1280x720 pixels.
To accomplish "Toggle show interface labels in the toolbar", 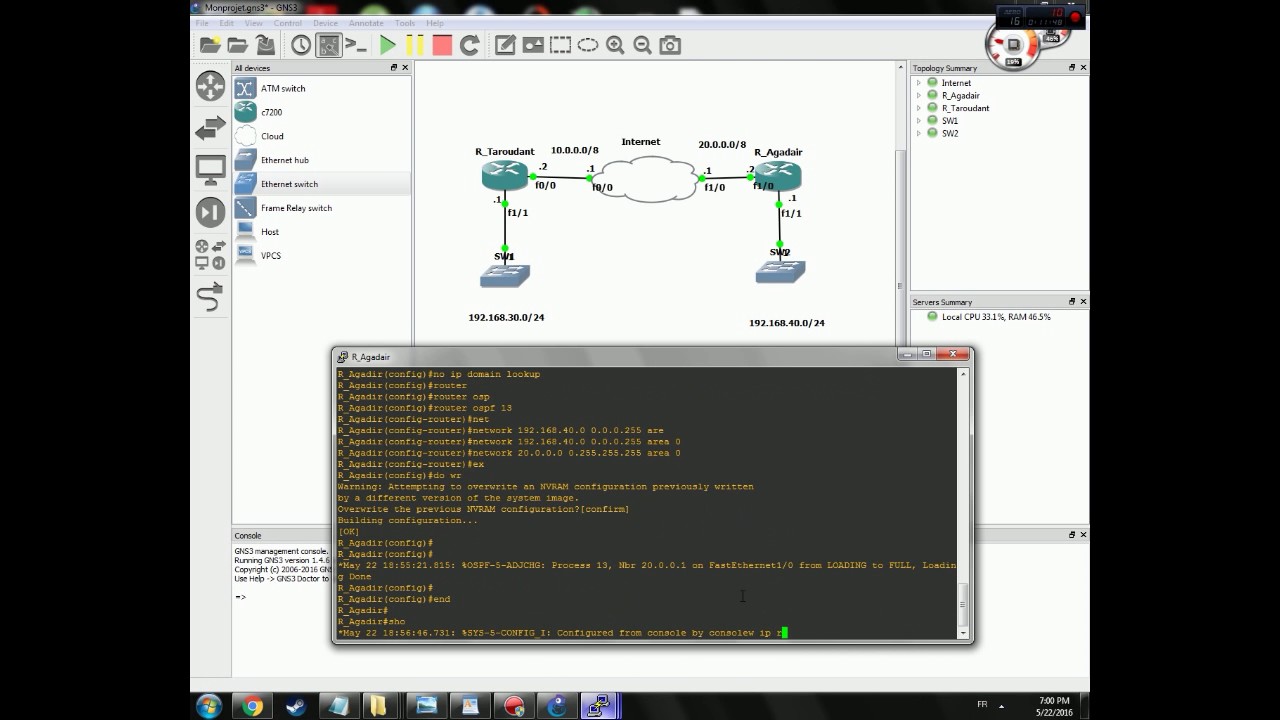I will click(328, 45).
